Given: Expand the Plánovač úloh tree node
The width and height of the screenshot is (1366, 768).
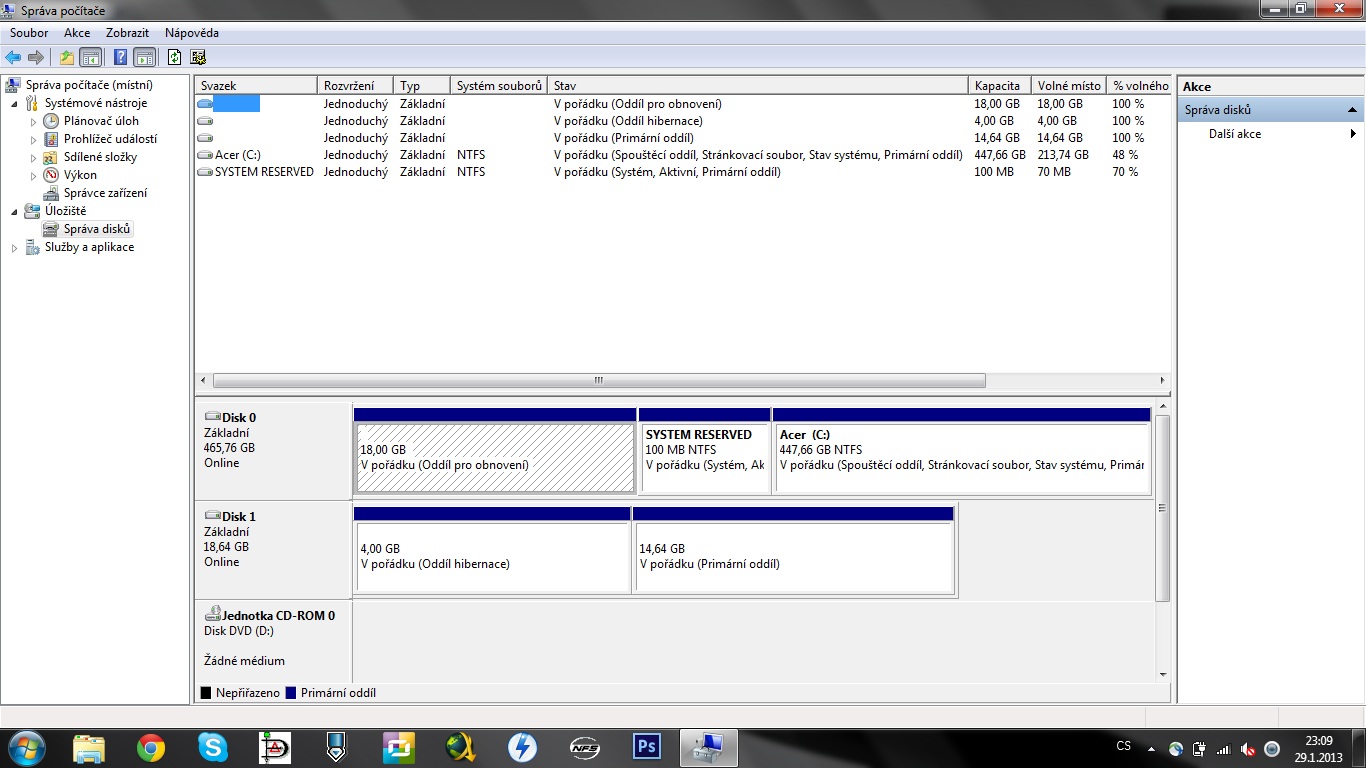Looking at the screenshot, I should [x=33, y=122].
